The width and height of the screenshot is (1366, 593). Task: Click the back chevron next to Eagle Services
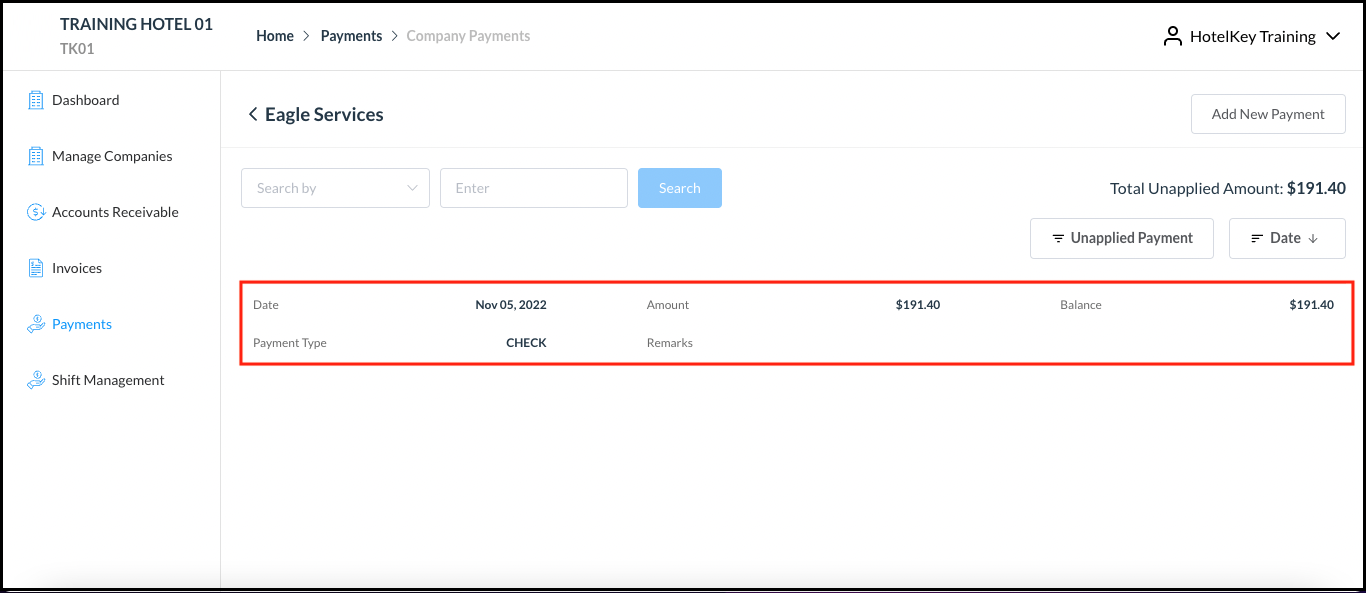[253, 114]
